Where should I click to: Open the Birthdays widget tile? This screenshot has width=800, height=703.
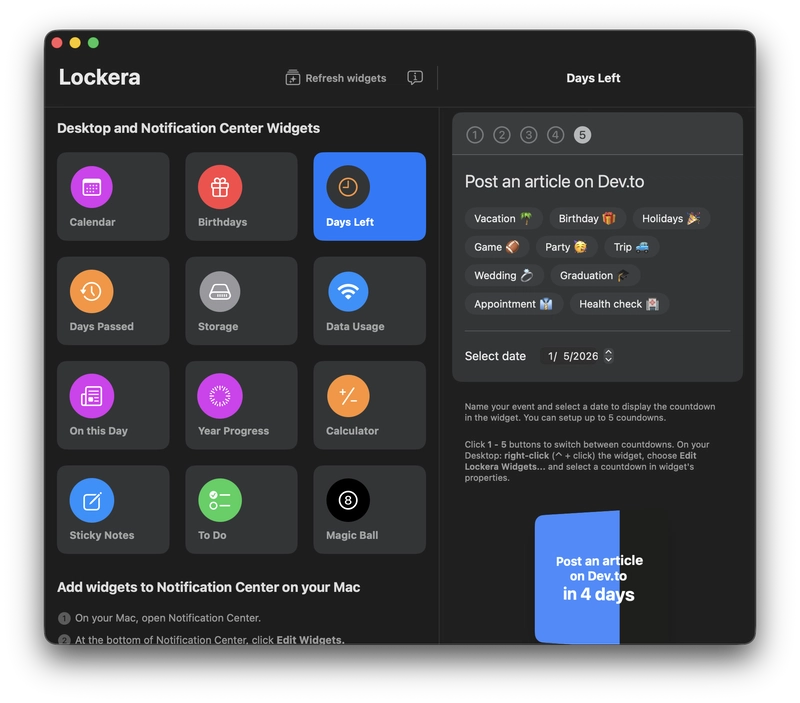[x=241, y=196]
